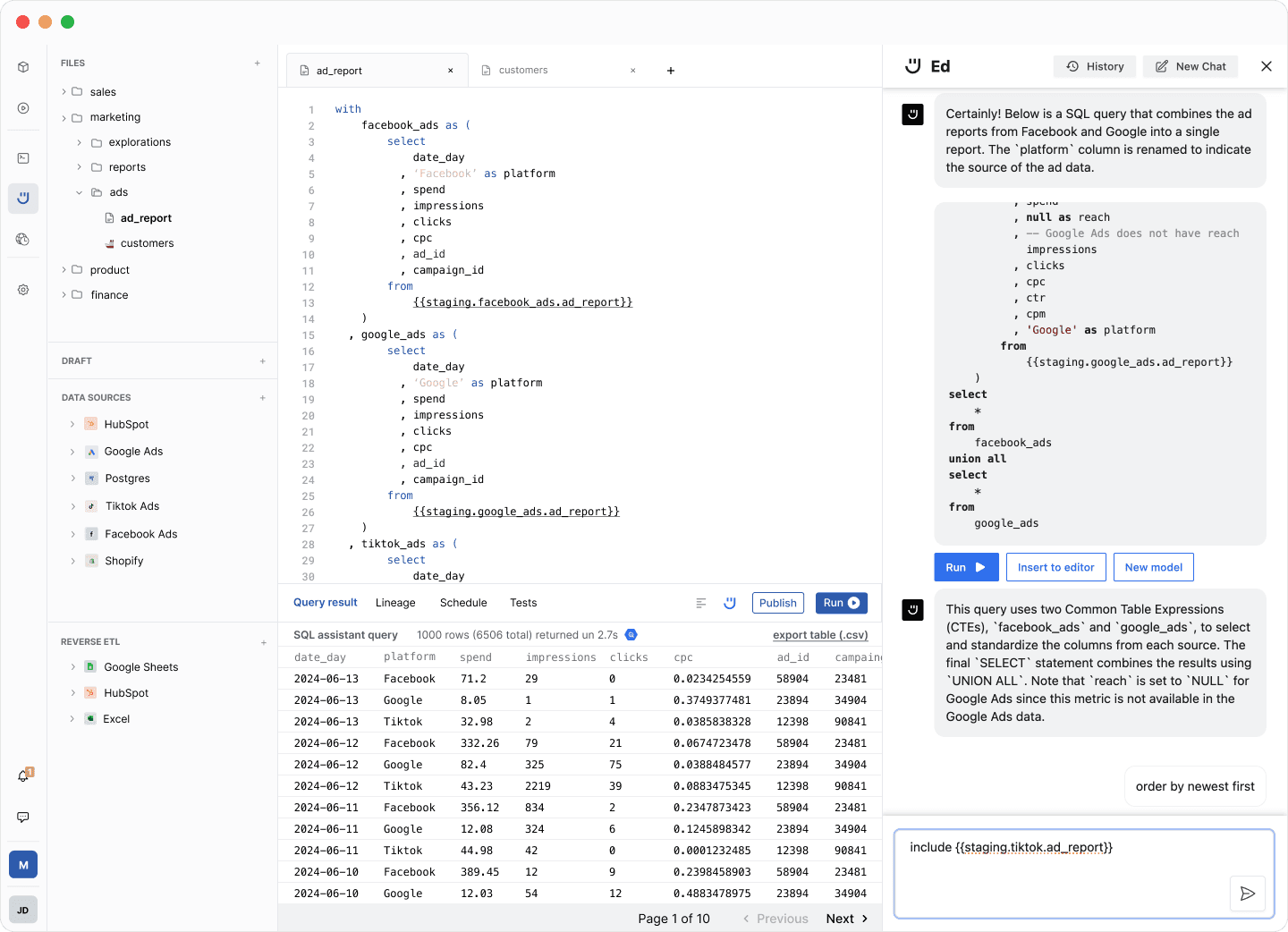1288x932 pixels.
Task: Open the notifications bell icon
Action: coord(23,775)
